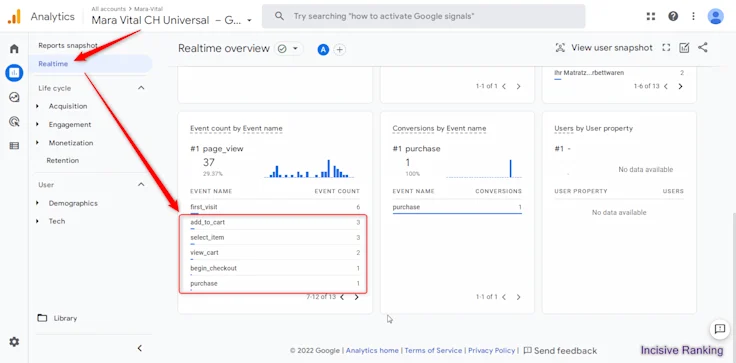Click inside the Analytics search field
This screenshot has width=736, height=363.
click(423, 16)
